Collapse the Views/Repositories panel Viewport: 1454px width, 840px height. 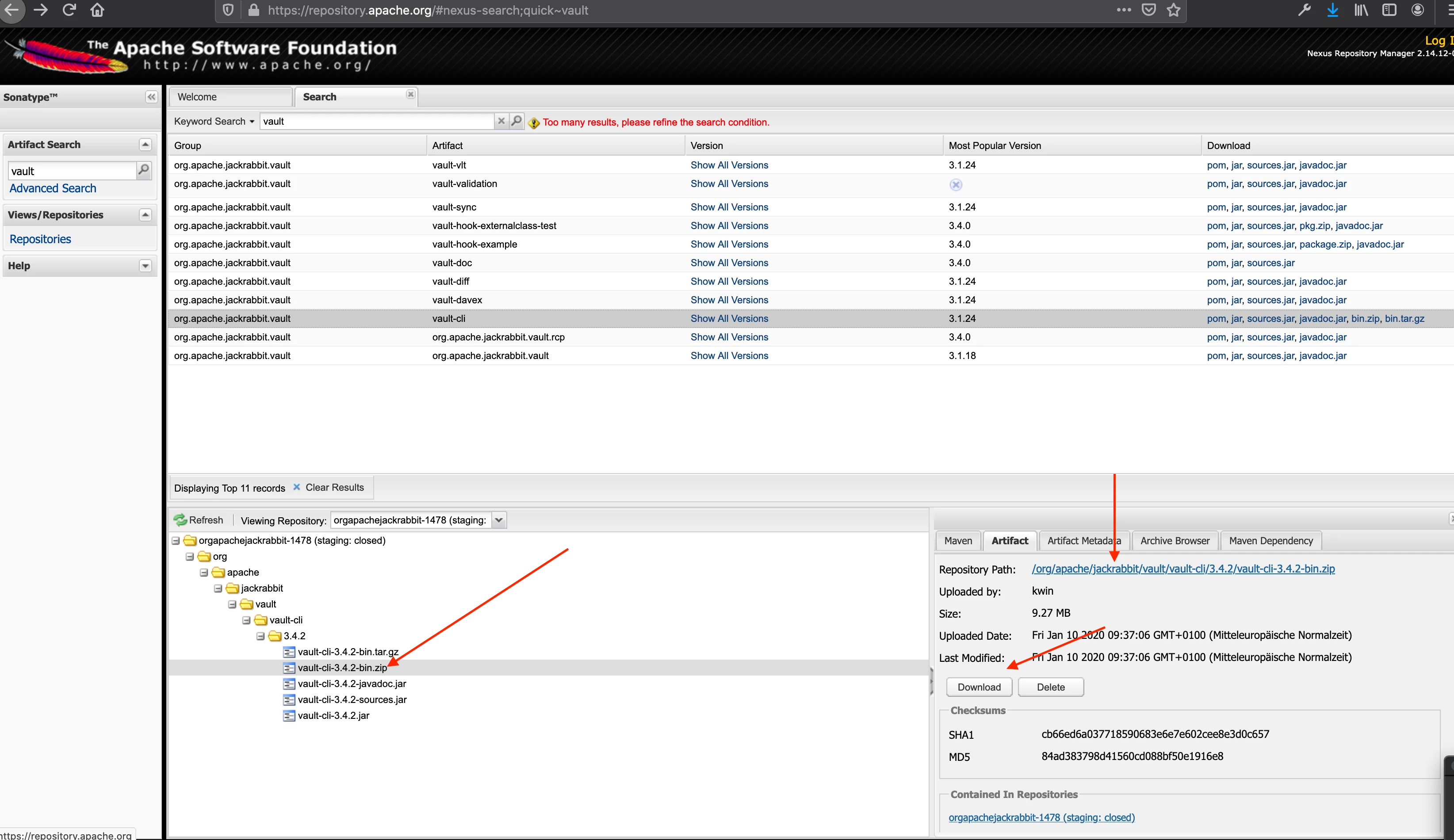[x=145, y=215]
